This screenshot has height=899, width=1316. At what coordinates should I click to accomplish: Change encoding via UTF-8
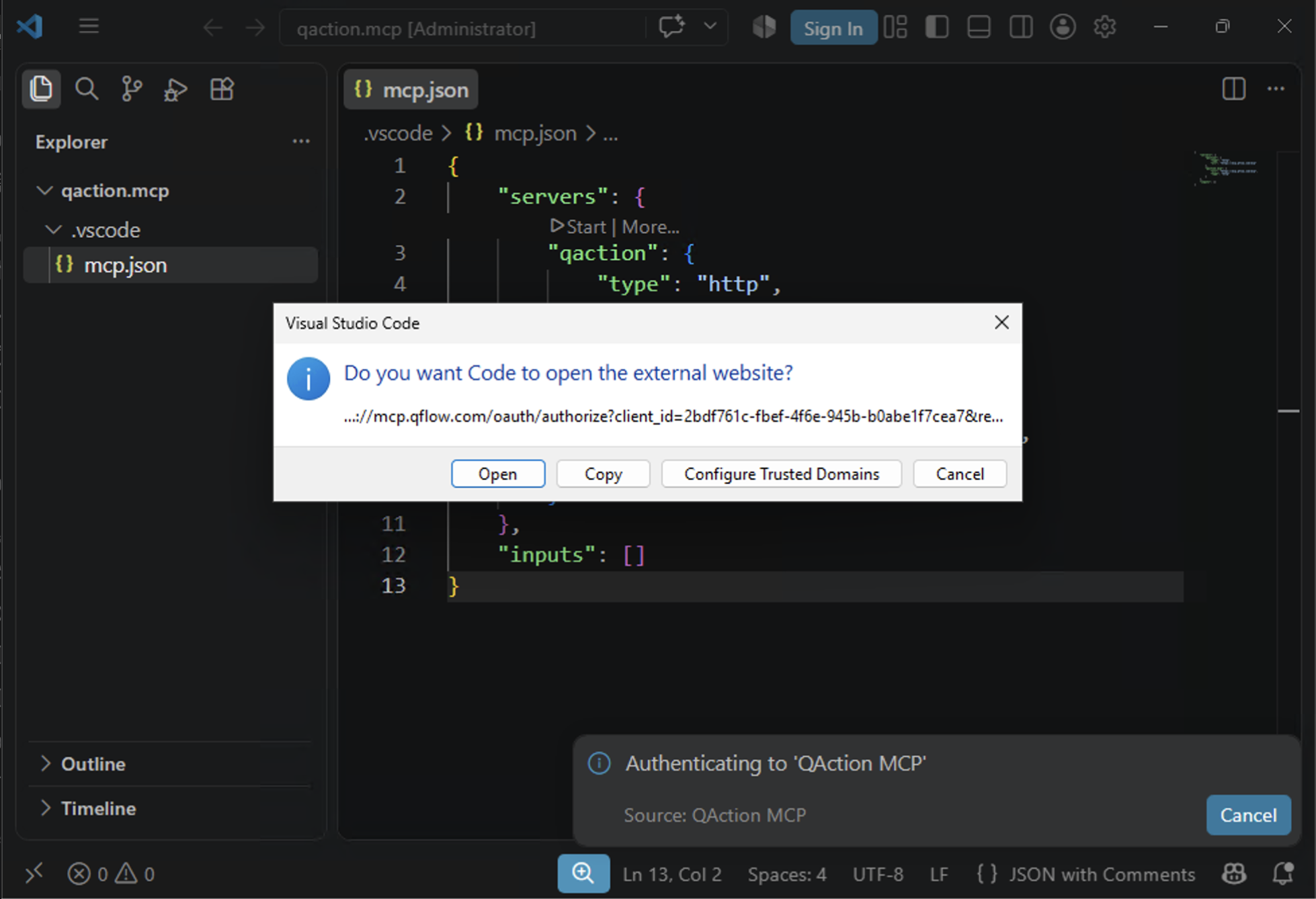(x=878, y=874)
